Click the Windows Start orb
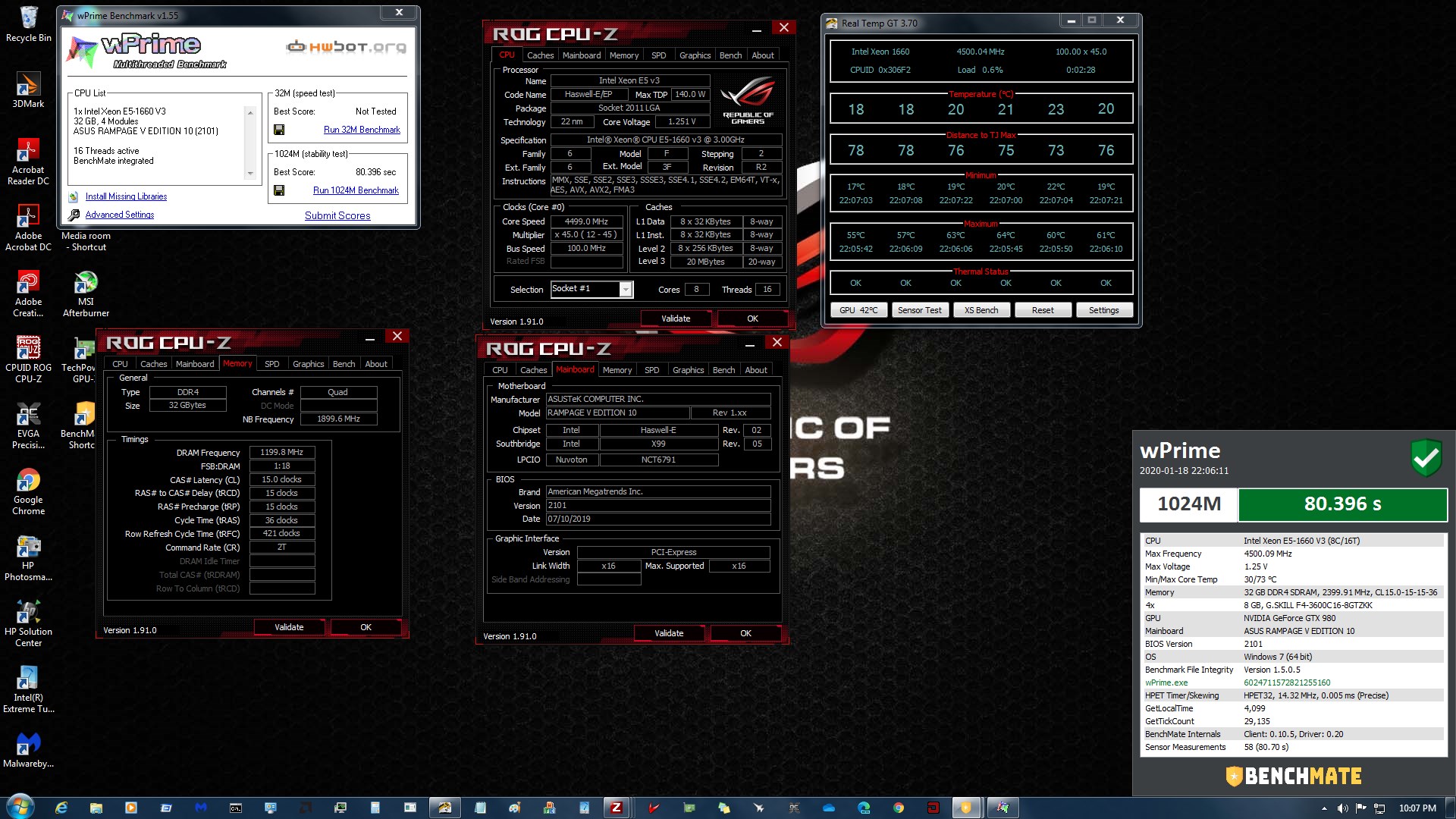 point(20,807)
